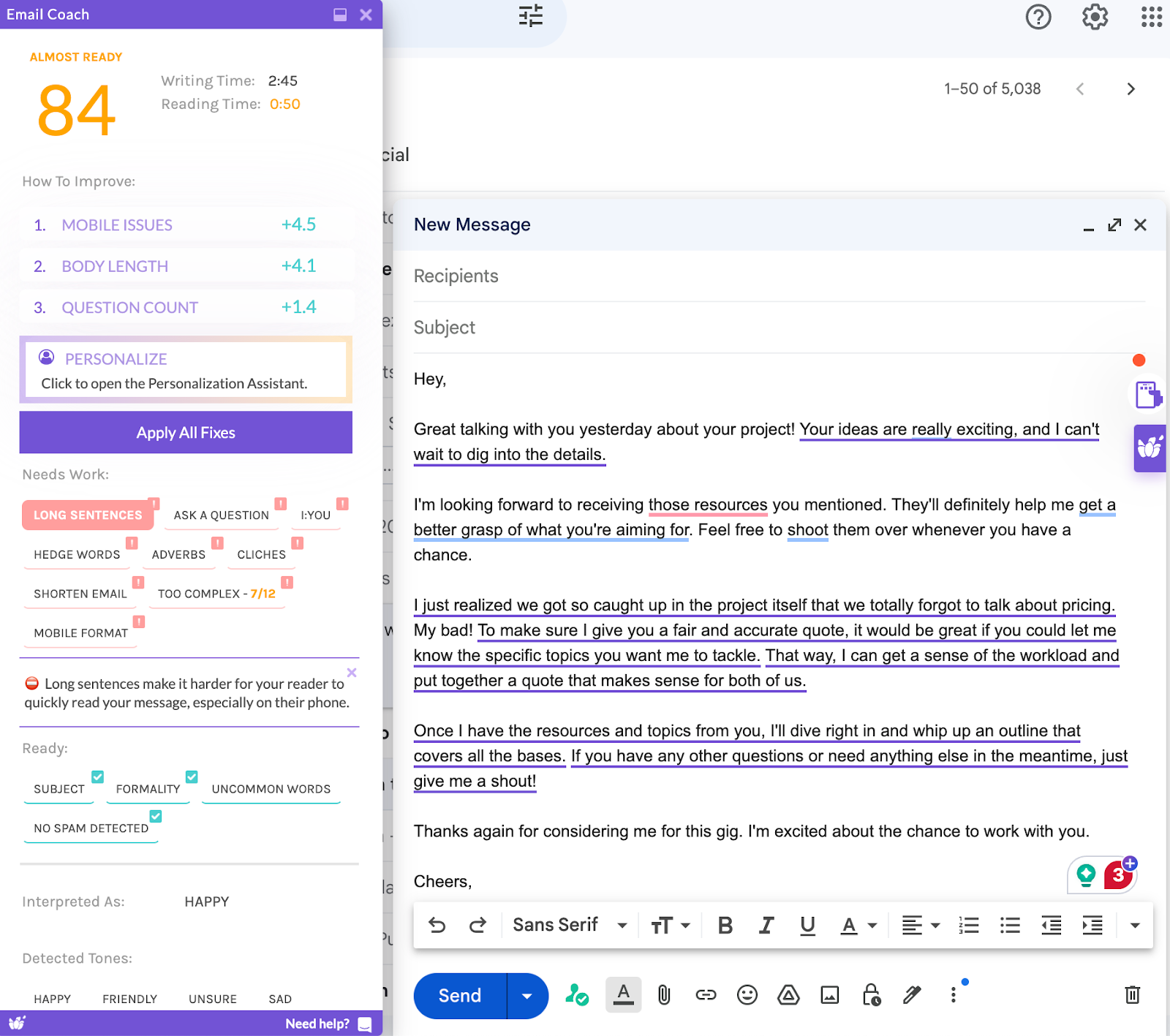This screenshot has height=1036, width=1170.
Task: Open the Sans Serif font dropdown
Action: coord(570,926)
